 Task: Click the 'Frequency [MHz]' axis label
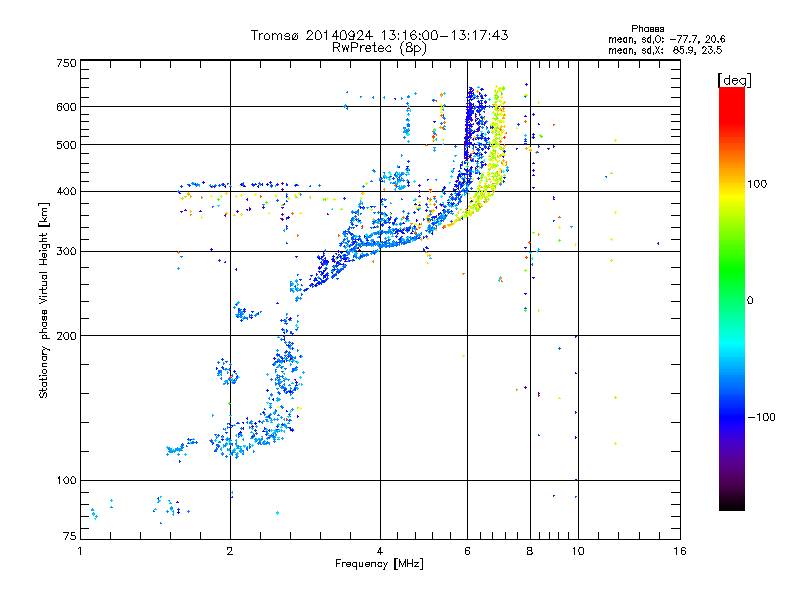[379, 564]
